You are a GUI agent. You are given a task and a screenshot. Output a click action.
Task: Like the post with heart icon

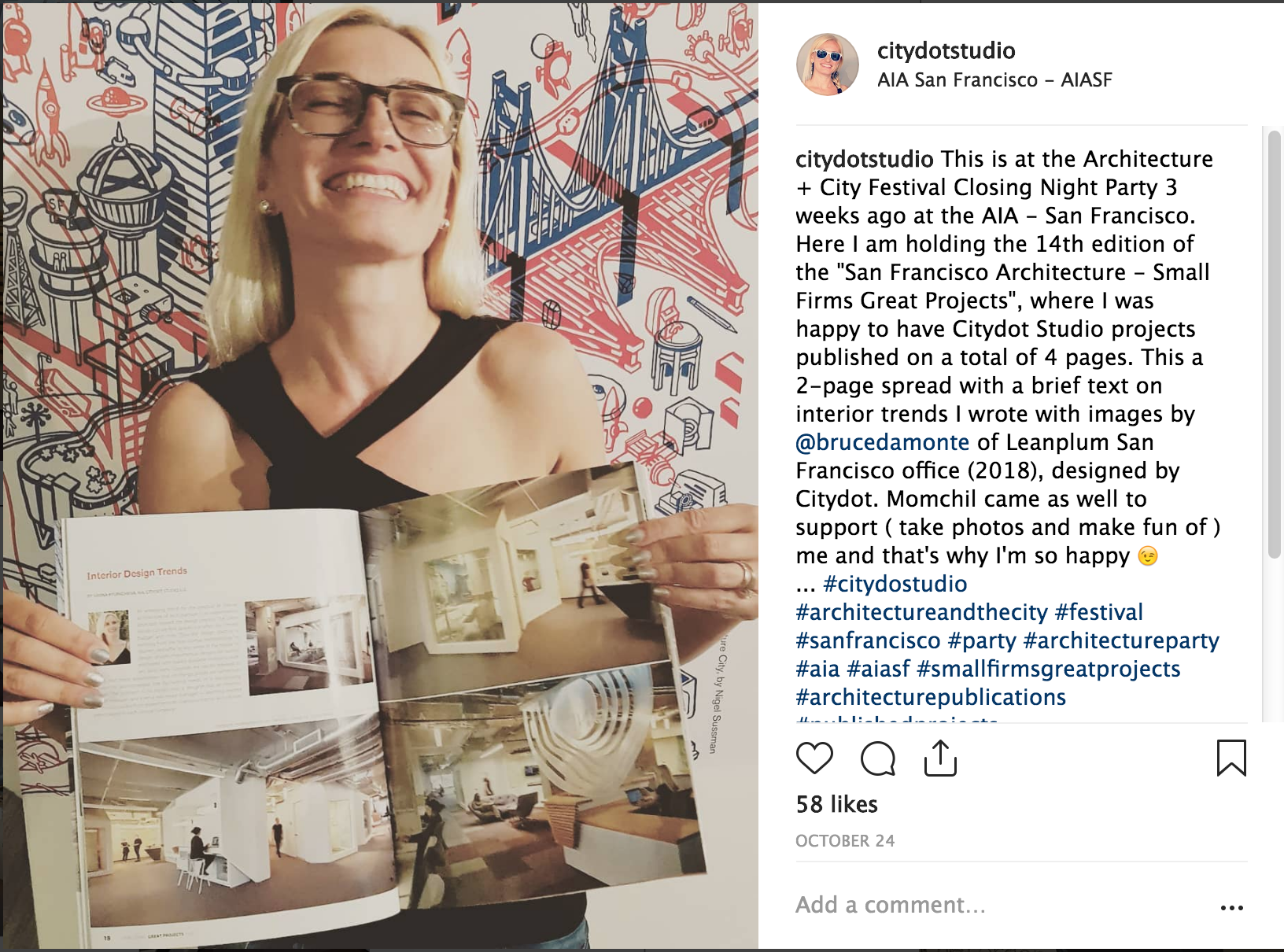click(814, 758)
